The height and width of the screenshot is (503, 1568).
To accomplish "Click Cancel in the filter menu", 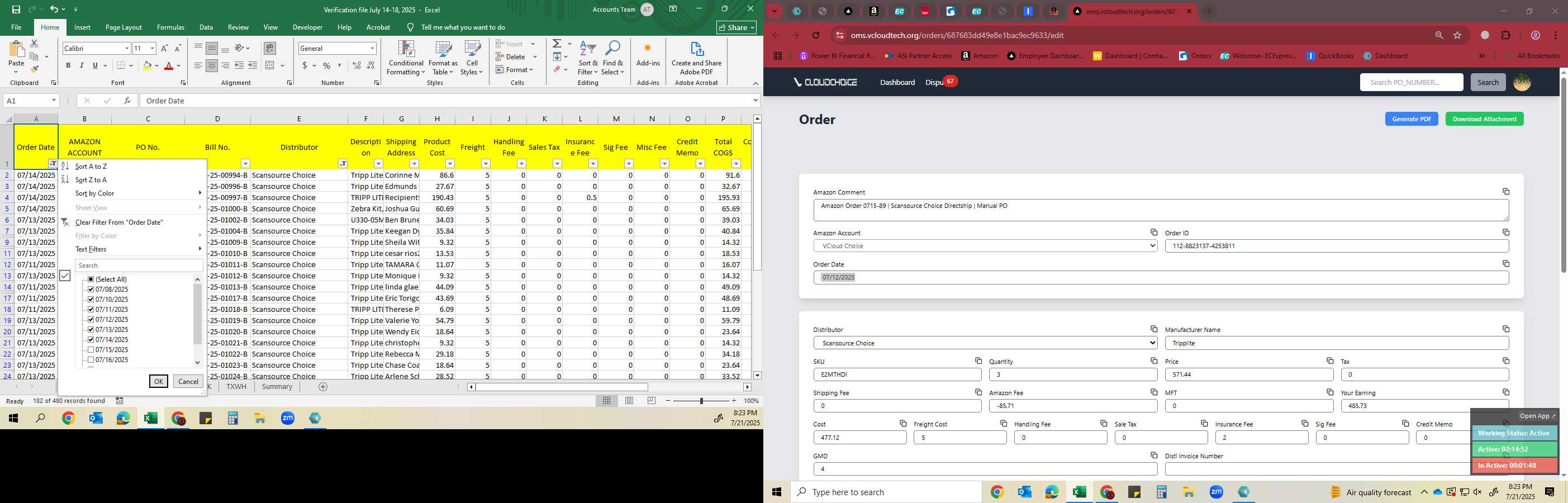I will (188, 381).
